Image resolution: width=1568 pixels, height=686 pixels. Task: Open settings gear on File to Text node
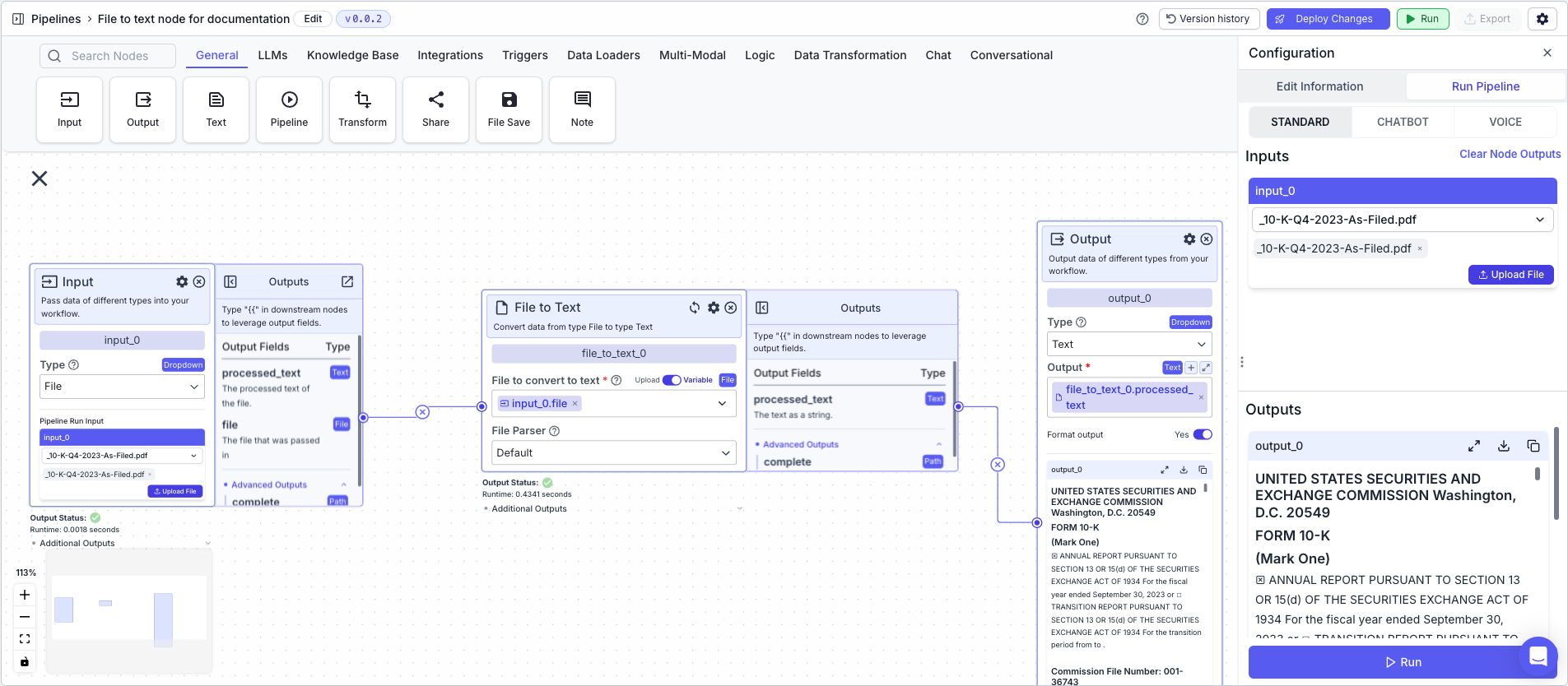[714, 308]
